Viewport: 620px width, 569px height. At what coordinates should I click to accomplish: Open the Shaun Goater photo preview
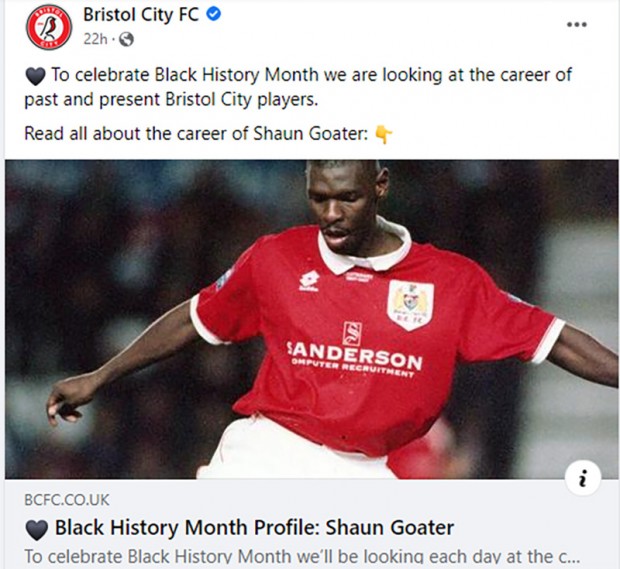pyautogui.click(x=311, y=319)
